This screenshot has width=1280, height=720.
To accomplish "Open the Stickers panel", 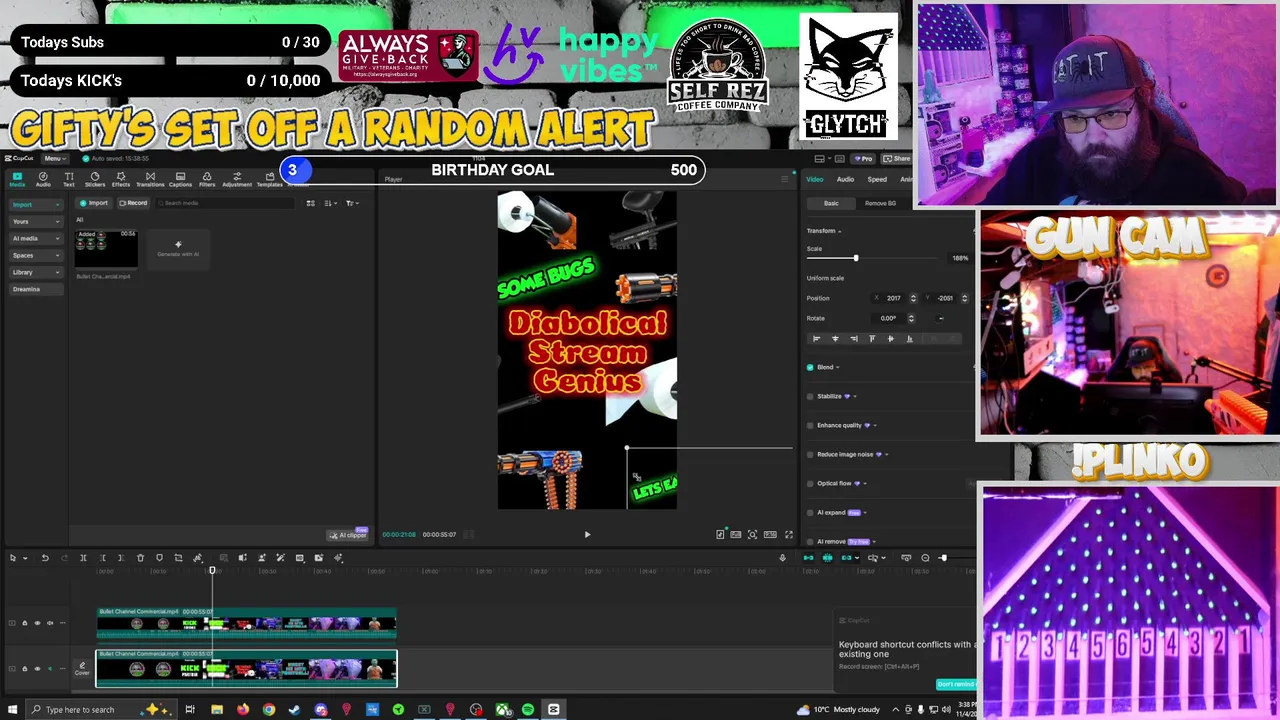I will pos(95,179).
